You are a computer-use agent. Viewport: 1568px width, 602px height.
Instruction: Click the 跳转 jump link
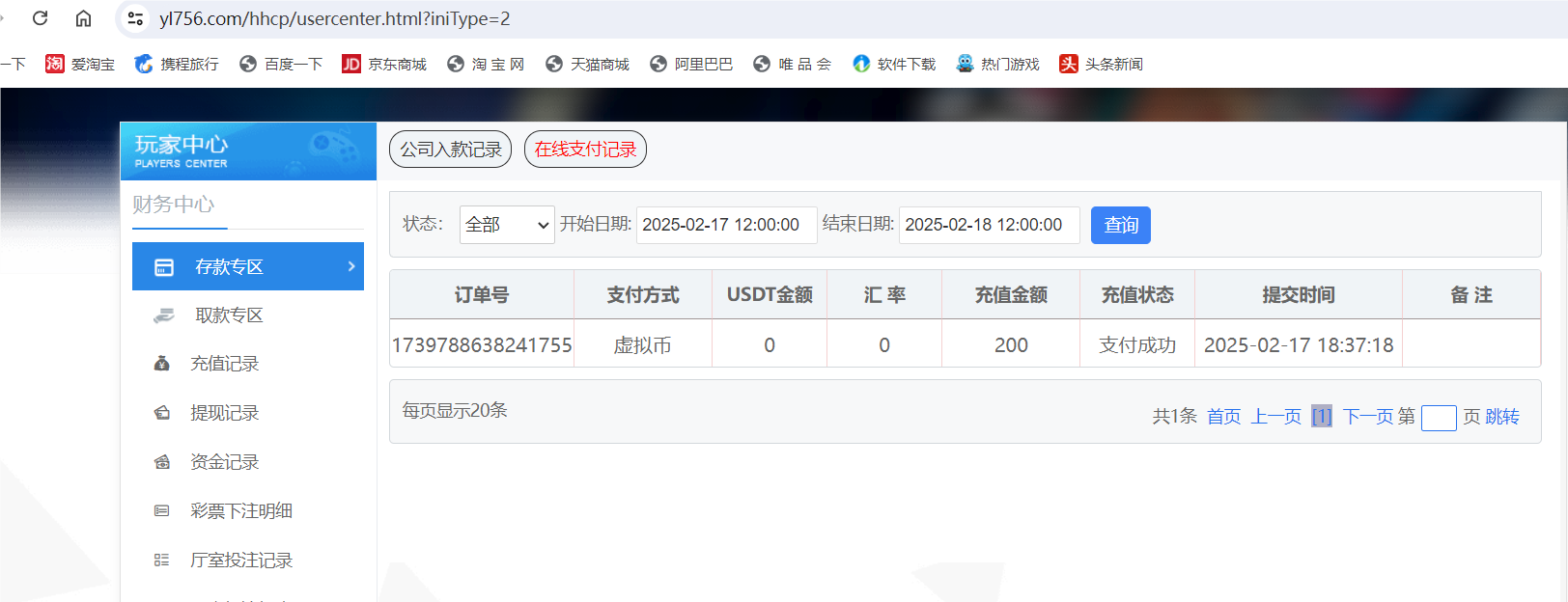(1502, 417)
